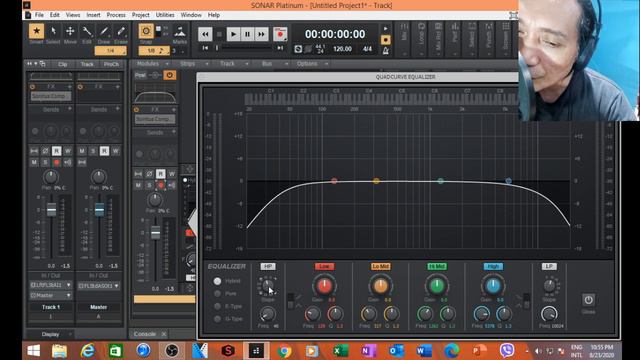Enable the LP low-pass filter button
The image size is (640, 360).
coord(549,267)
